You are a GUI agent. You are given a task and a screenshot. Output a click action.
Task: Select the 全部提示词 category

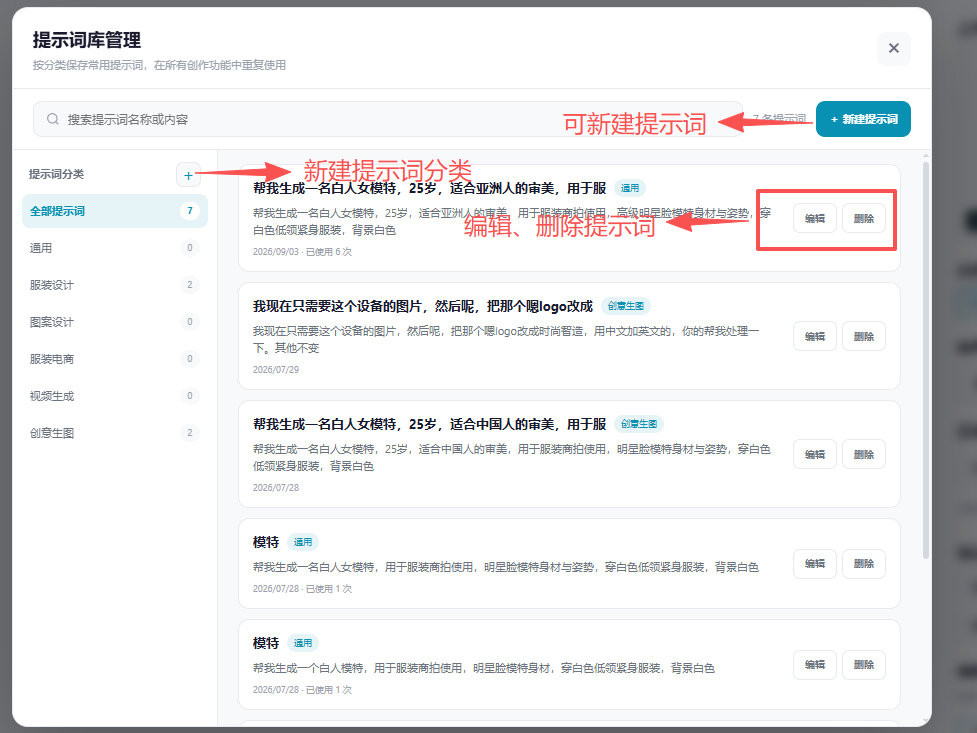click(x=115, y=211)
